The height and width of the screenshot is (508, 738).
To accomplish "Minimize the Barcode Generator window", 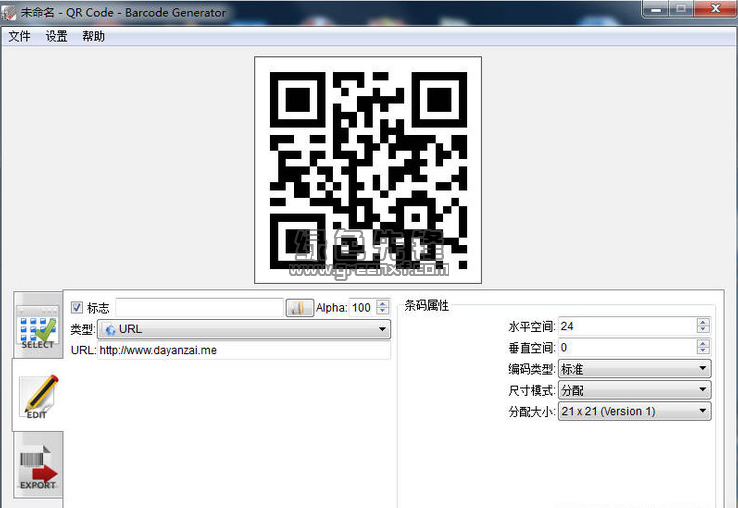I will coord(656,8).
